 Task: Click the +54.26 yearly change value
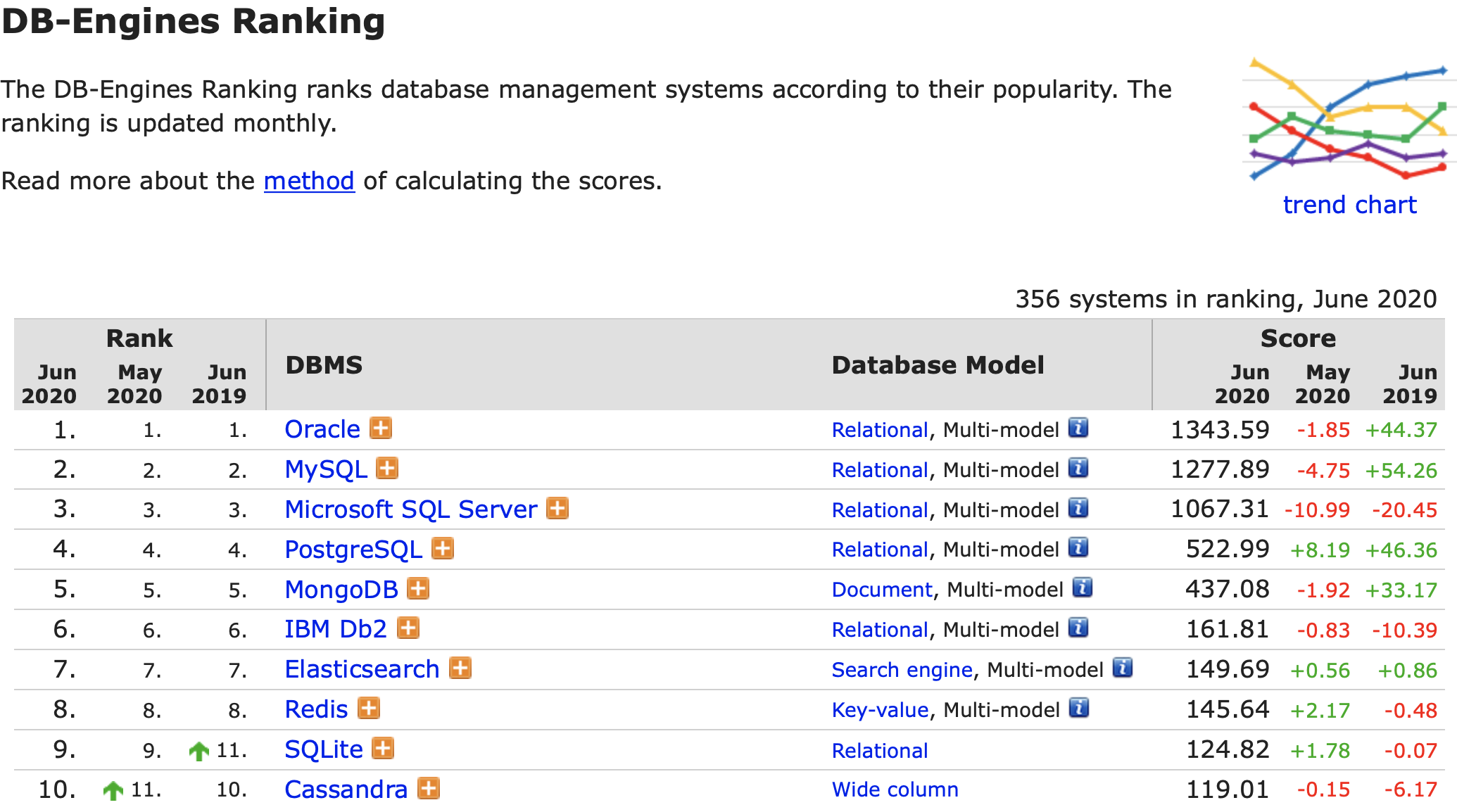coord(1401,470)
